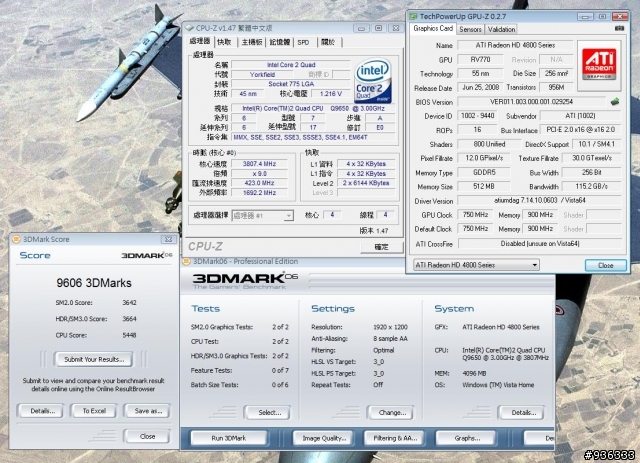
Task: Click Run 3DMark button
Action: [x=229, y=438]
